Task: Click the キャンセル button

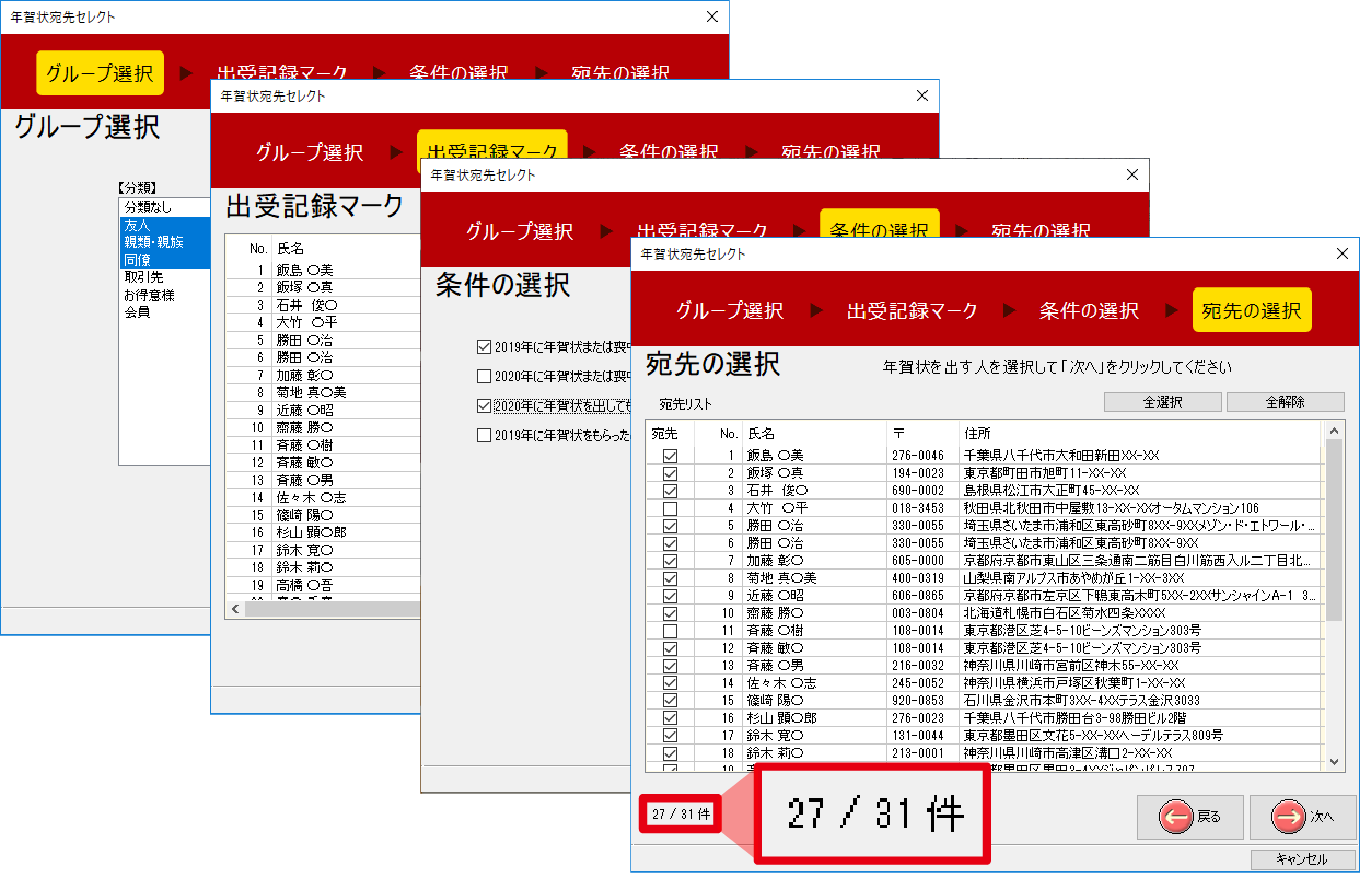Action: (1305, 858)
